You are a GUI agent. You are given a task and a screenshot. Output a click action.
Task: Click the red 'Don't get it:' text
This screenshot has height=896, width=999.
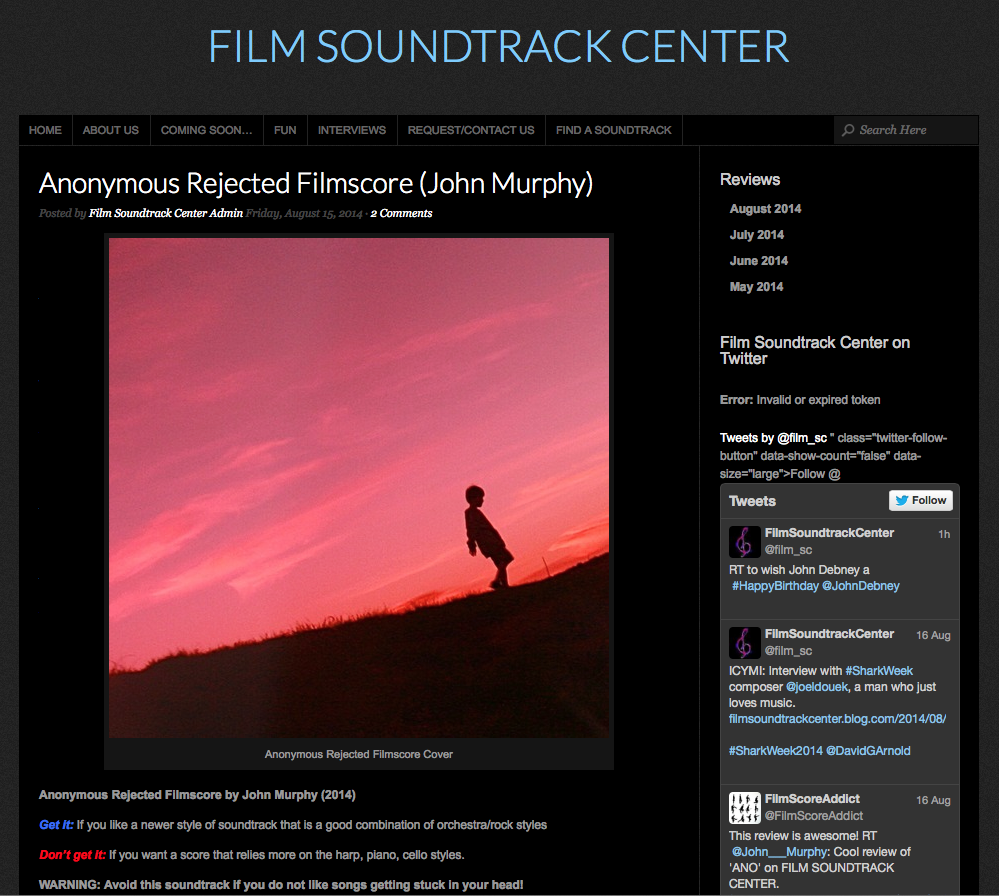pyautogui.click(x=73, y=855)
